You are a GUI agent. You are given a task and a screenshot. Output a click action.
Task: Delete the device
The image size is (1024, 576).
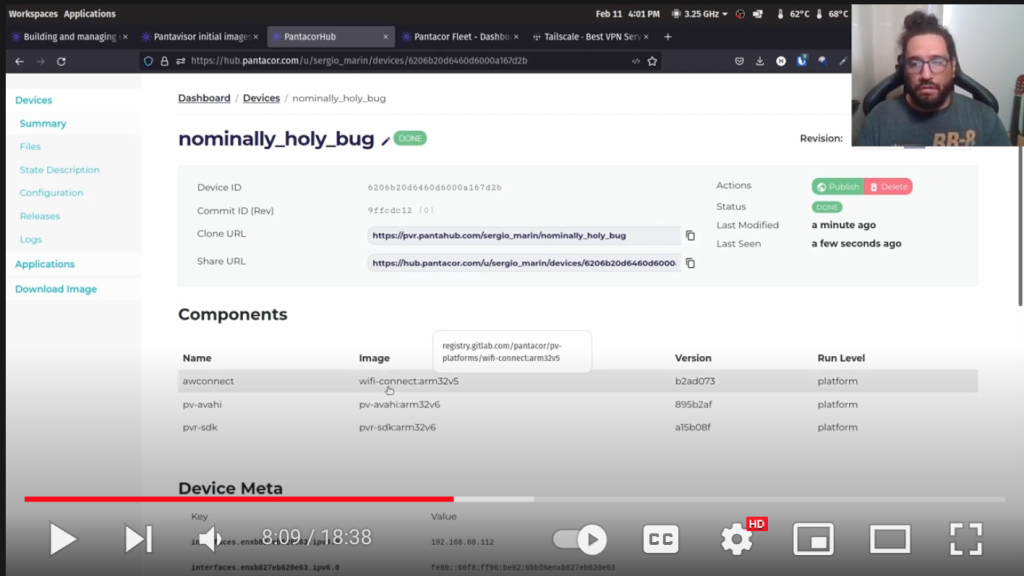(888, 187)
